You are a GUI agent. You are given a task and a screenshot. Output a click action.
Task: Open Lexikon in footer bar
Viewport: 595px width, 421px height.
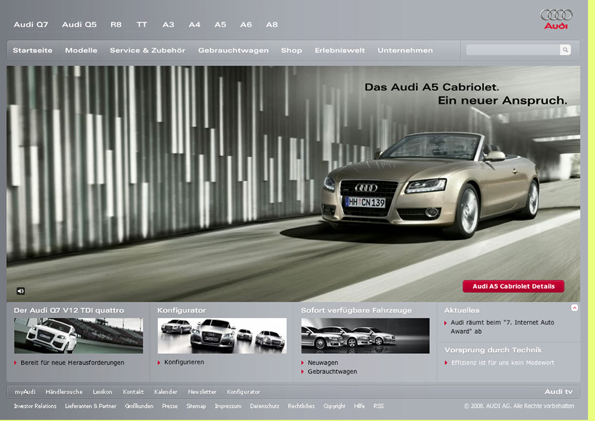tap(102, 392)
